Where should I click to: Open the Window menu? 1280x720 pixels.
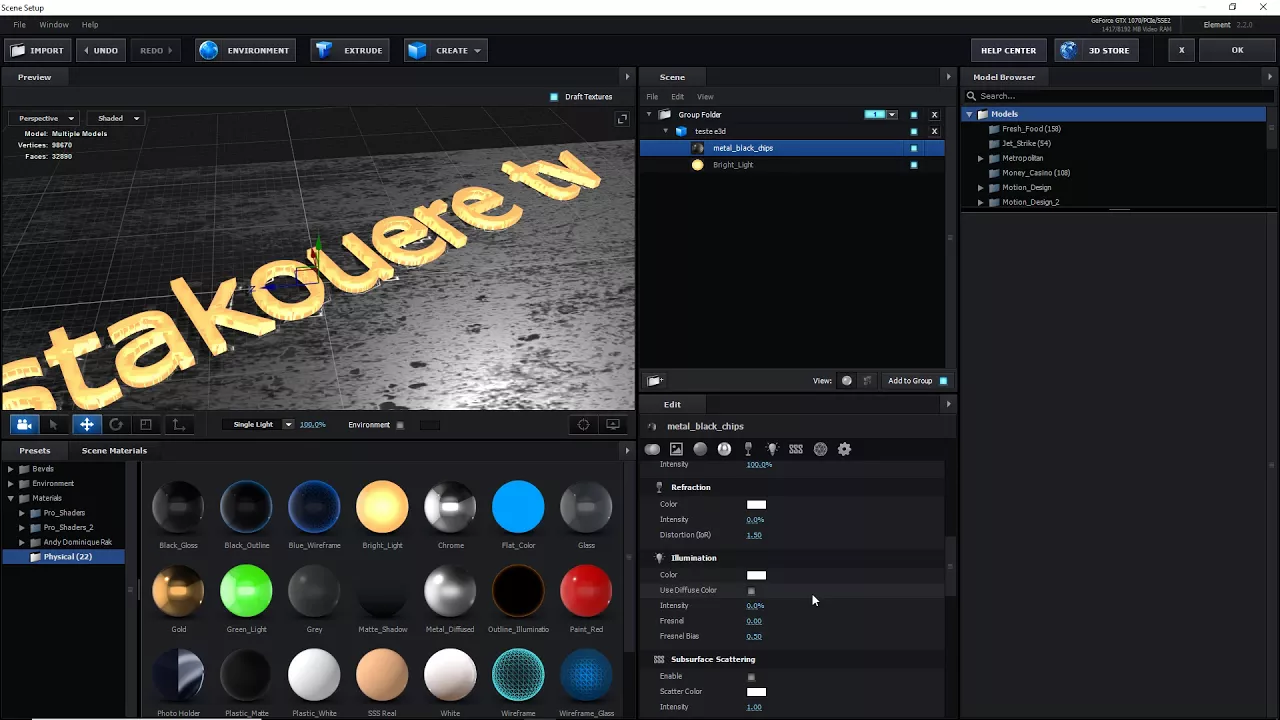point(54,24)
